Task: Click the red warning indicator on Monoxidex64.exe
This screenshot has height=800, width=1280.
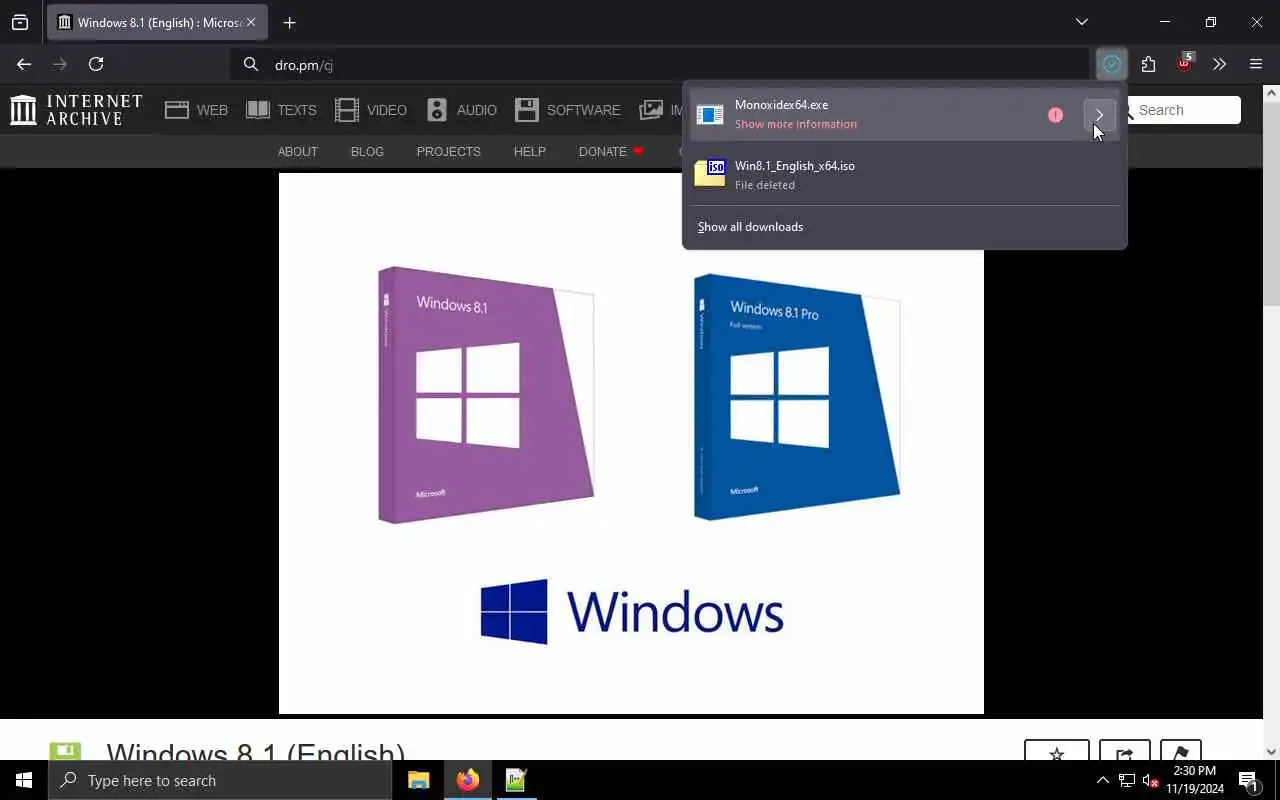Action: point(1055,115)
